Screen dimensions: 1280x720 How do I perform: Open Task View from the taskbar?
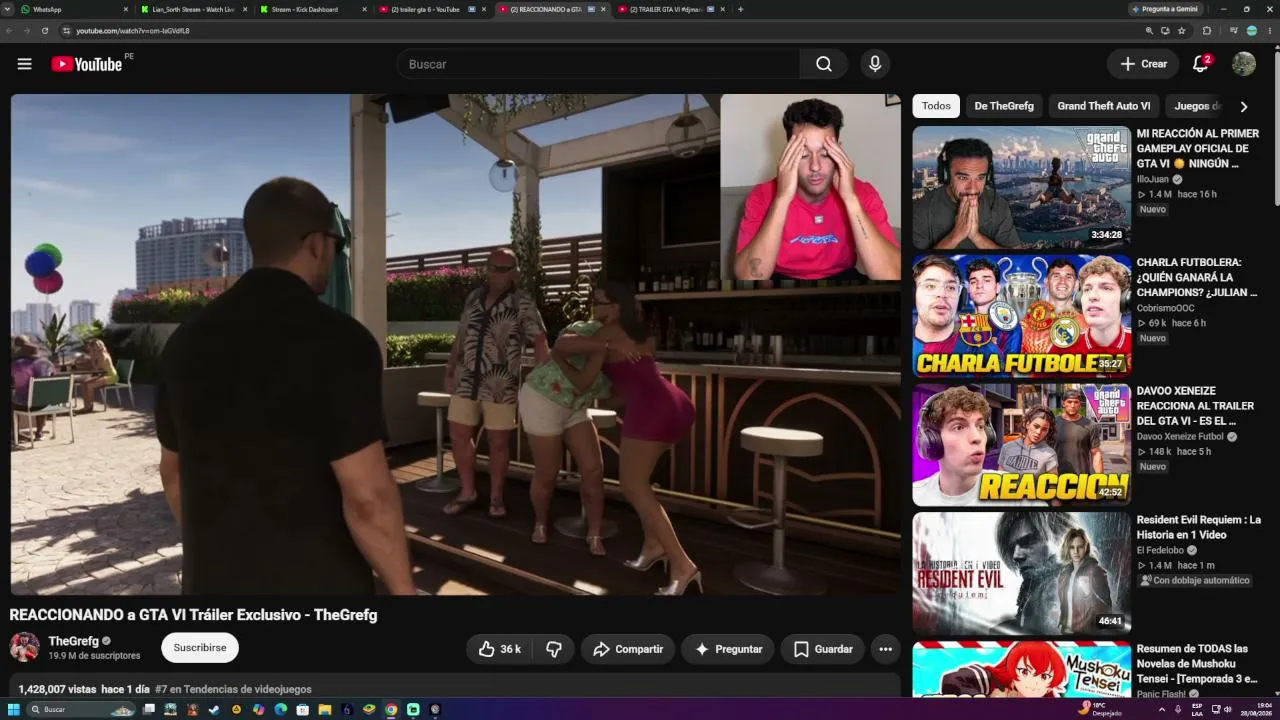[x=149, y=710]
